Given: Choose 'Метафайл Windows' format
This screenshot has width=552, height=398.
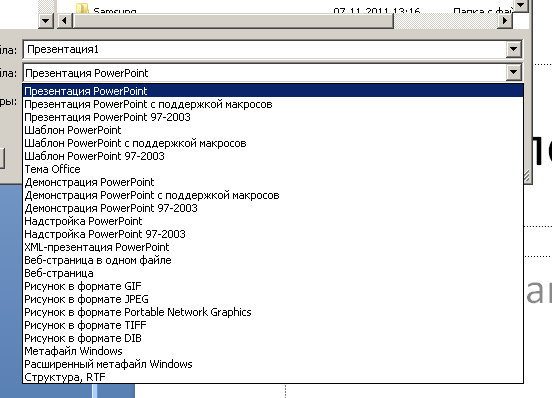Looking at the screenshot, I should point(273,352).
